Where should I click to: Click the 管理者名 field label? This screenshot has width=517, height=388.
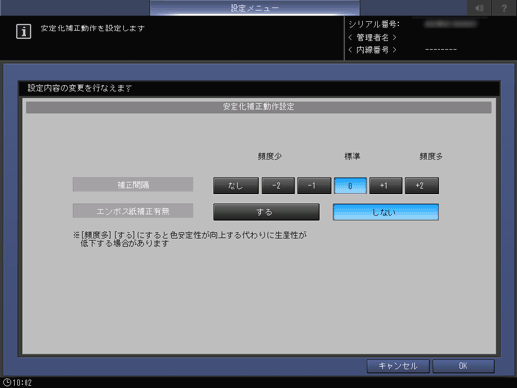pyautogui.click(x=372, y=37)
